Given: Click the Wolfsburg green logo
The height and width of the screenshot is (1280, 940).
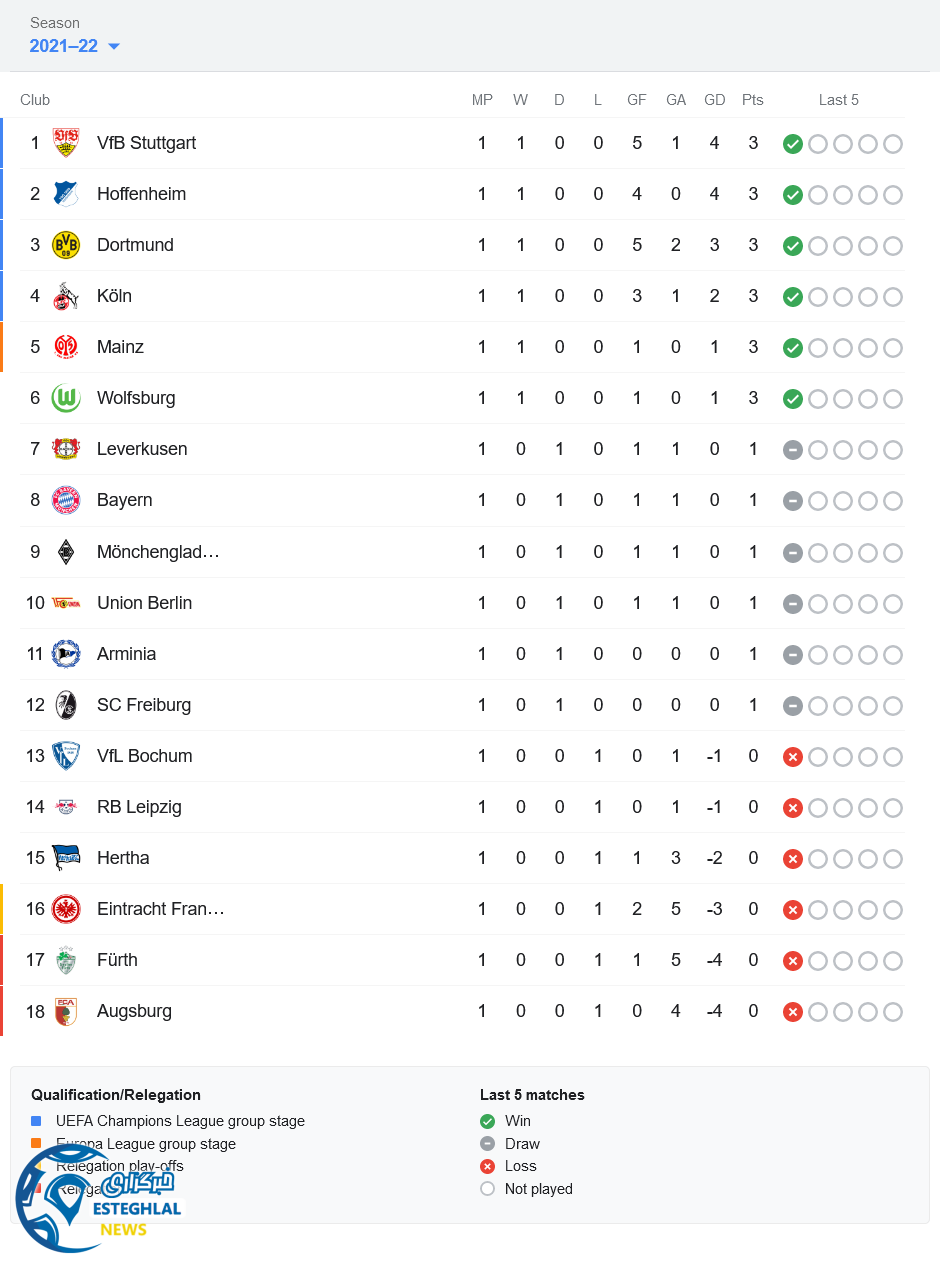Looking at the screenshot, I should pos(66,398).
